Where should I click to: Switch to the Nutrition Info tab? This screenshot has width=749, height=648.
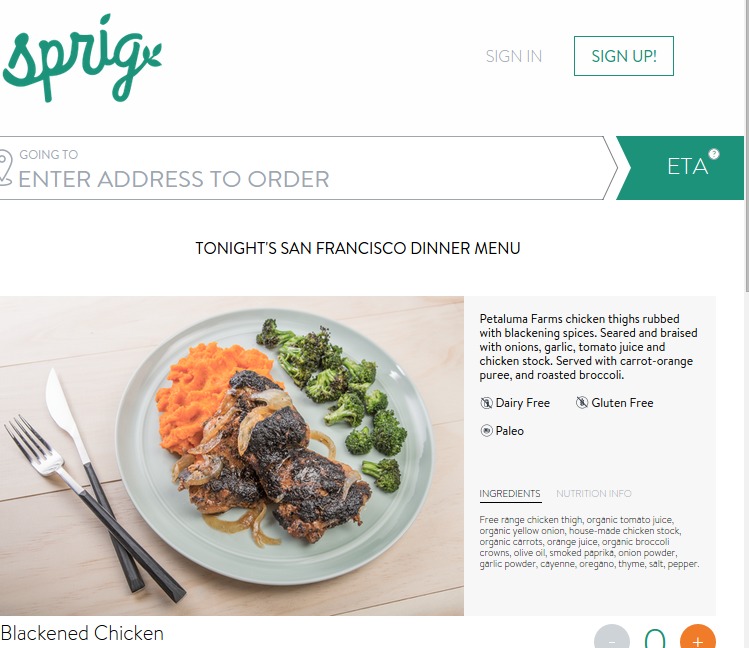tap(594, 493)
